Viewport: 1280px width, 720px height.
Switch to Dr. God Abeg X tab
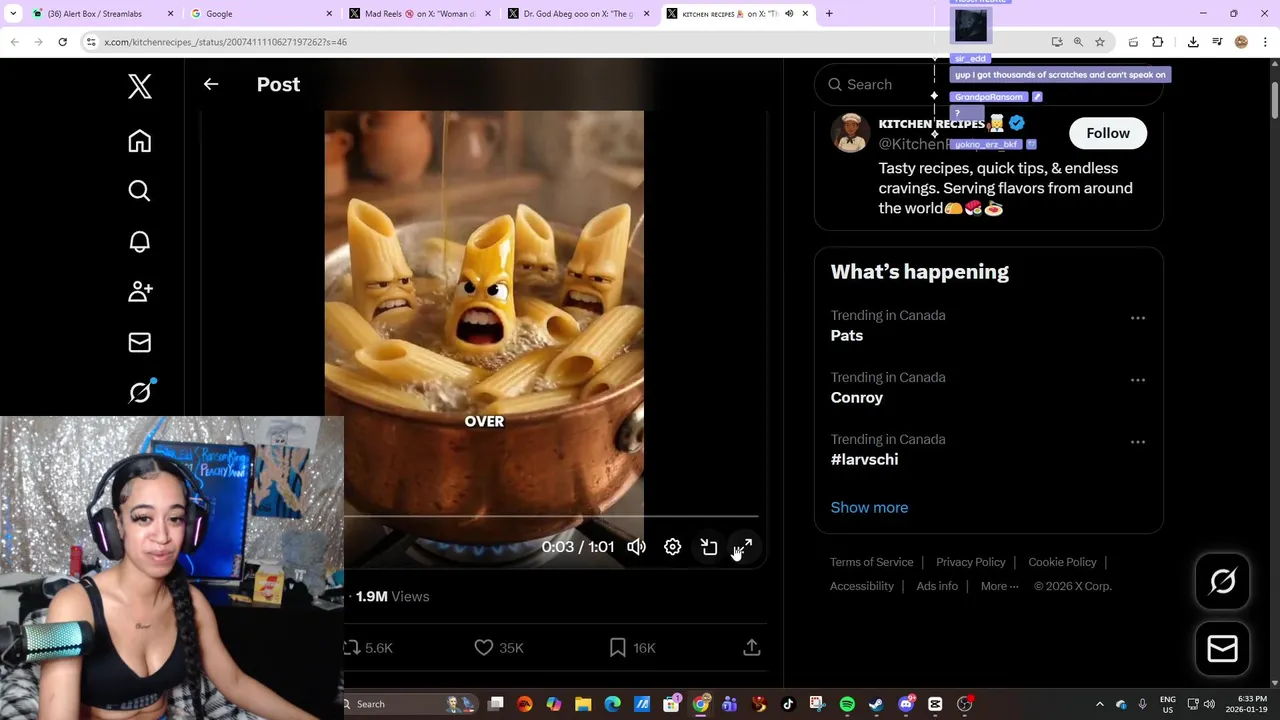coord(578,14)
